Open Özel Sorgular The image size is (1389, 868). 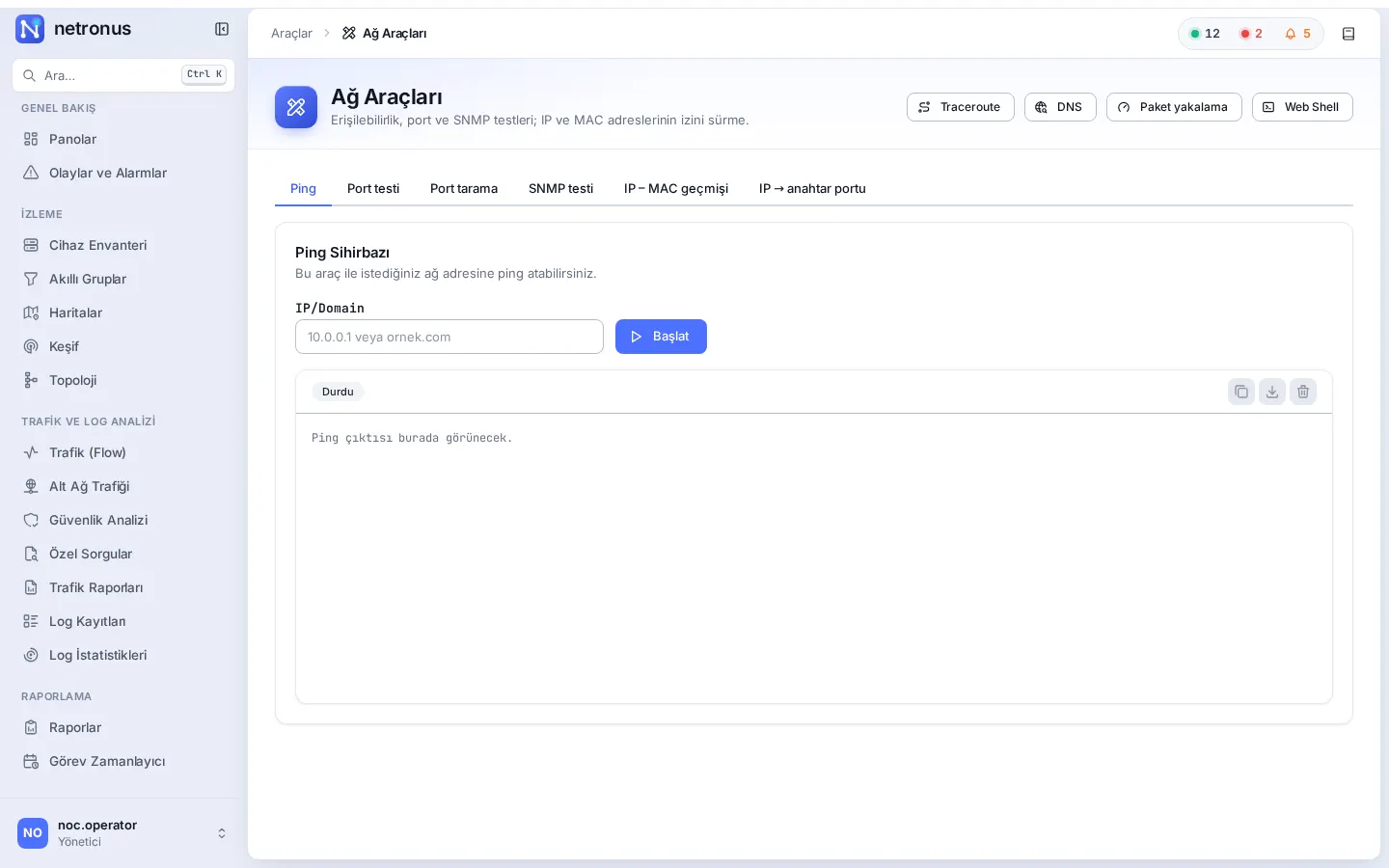tap(123, 554)
